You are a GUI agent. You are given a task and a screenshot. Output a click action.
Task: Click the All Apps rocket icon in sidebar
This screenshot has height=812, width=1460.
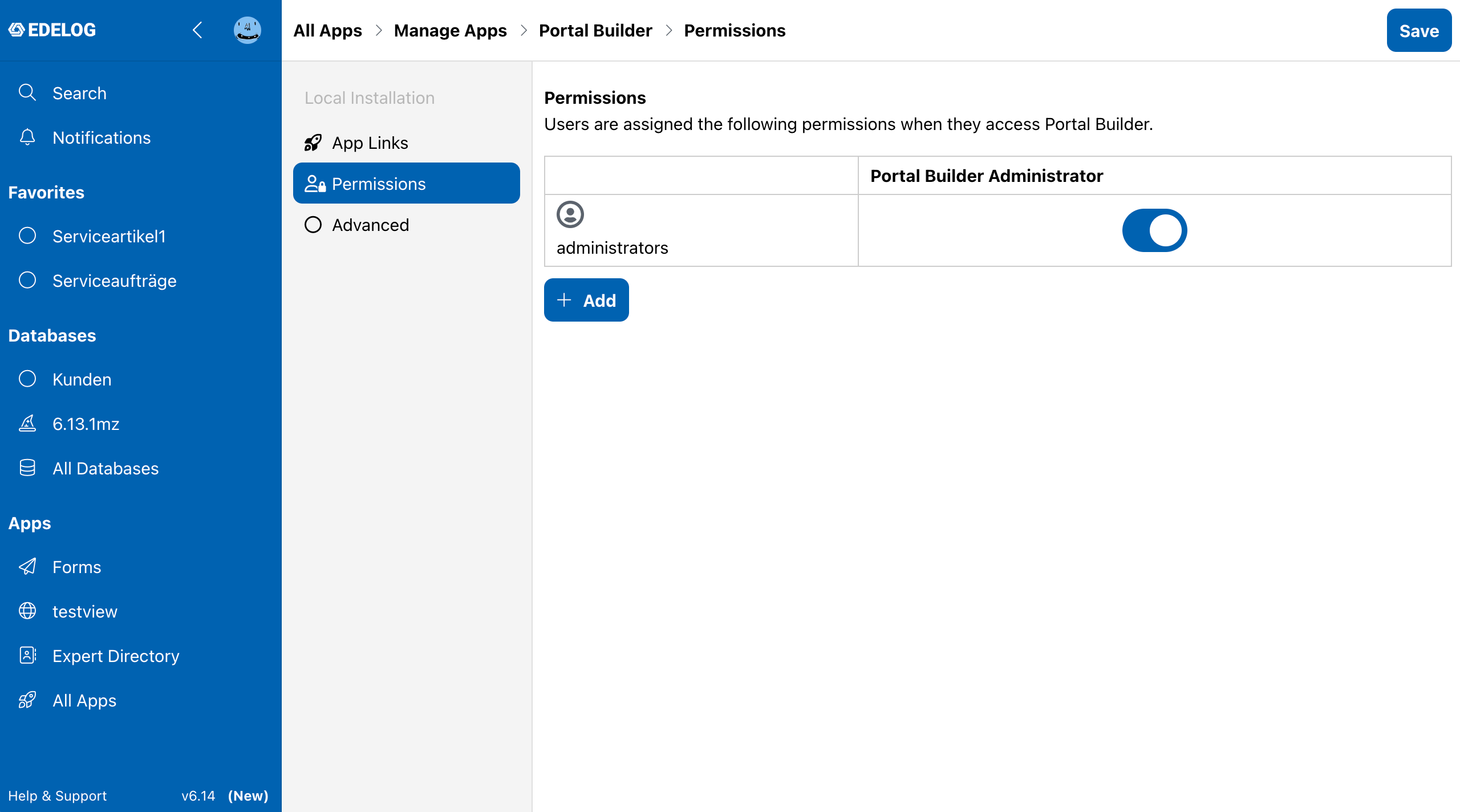point(27,700)
